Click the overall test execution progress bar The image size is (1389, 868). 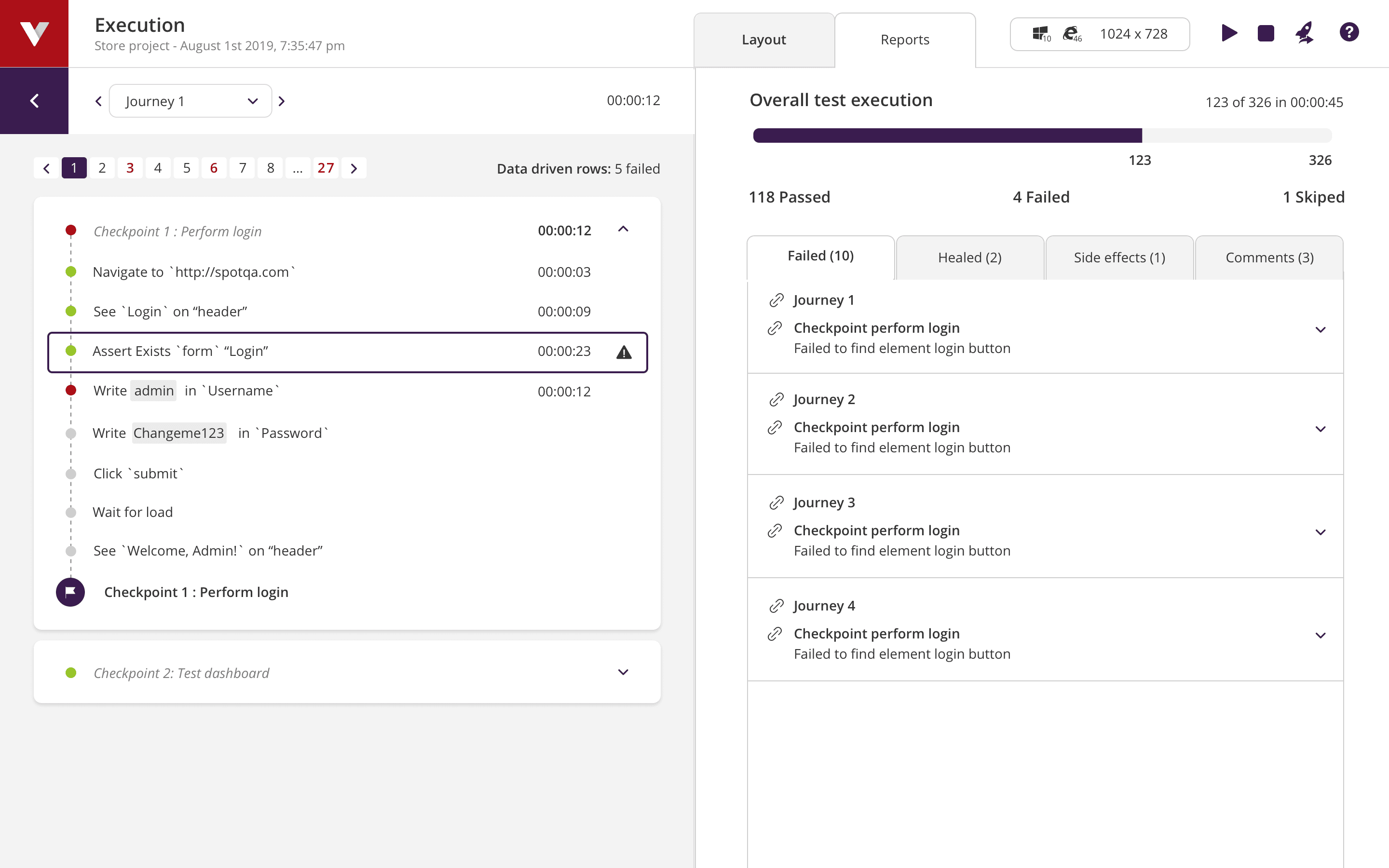coord(1042,136)
